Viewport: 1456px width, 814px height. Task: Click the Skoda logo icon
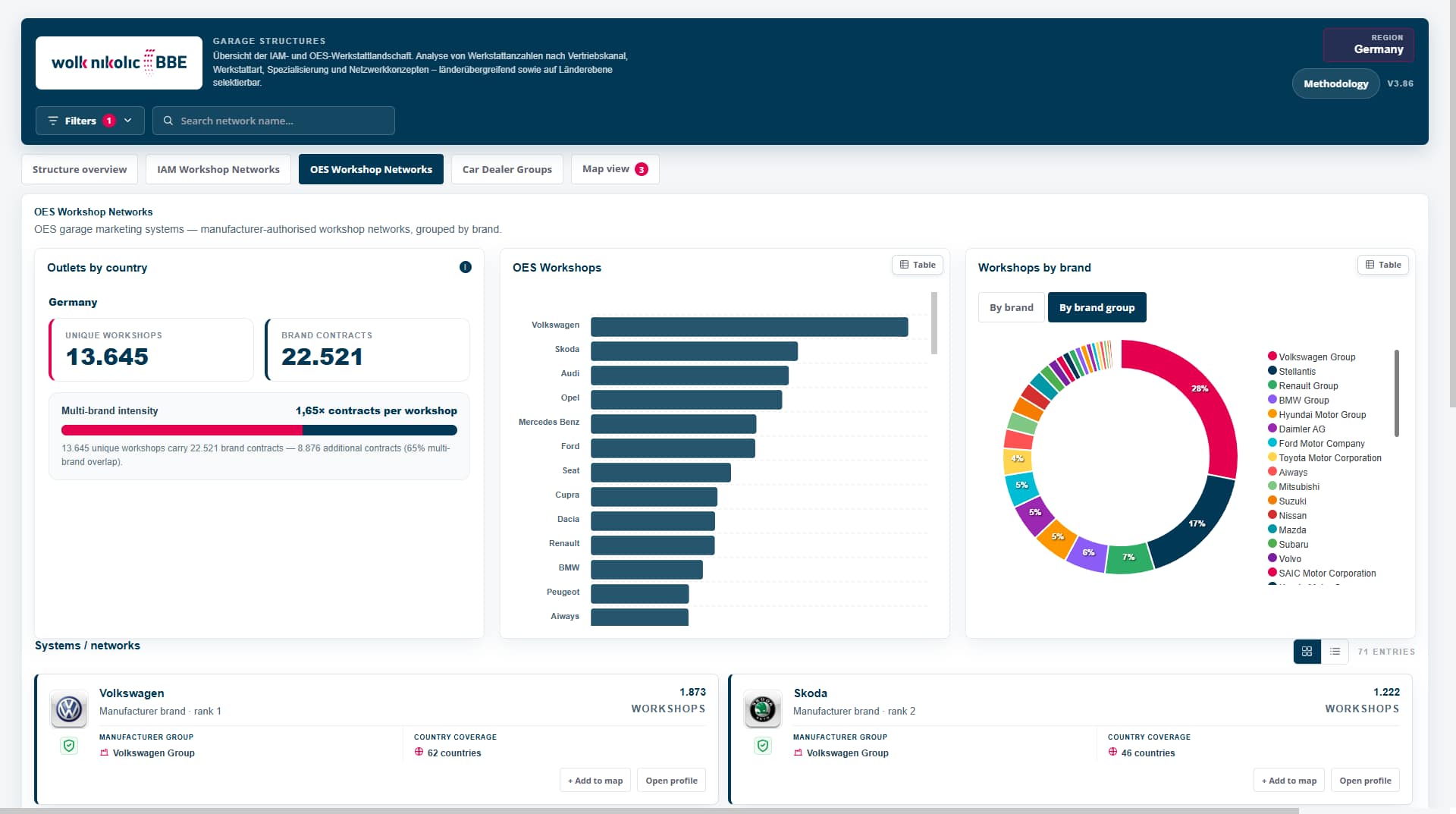pyautogui.click(x=762, y=709)
